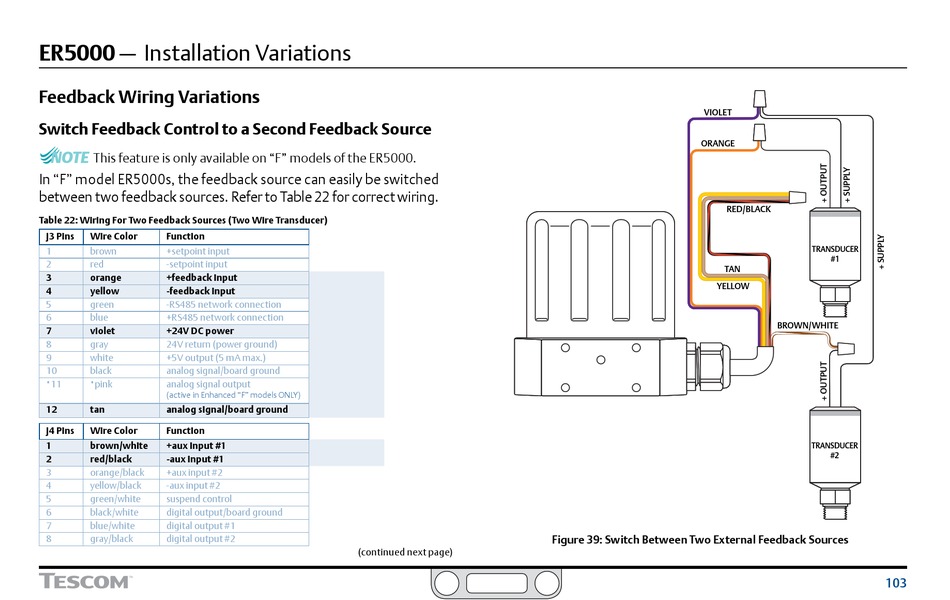Image resolution: width=950 pixels, height=600 pixels.
Task: Click the YELLOW wire label in the diagram
Action: point(732,286)
